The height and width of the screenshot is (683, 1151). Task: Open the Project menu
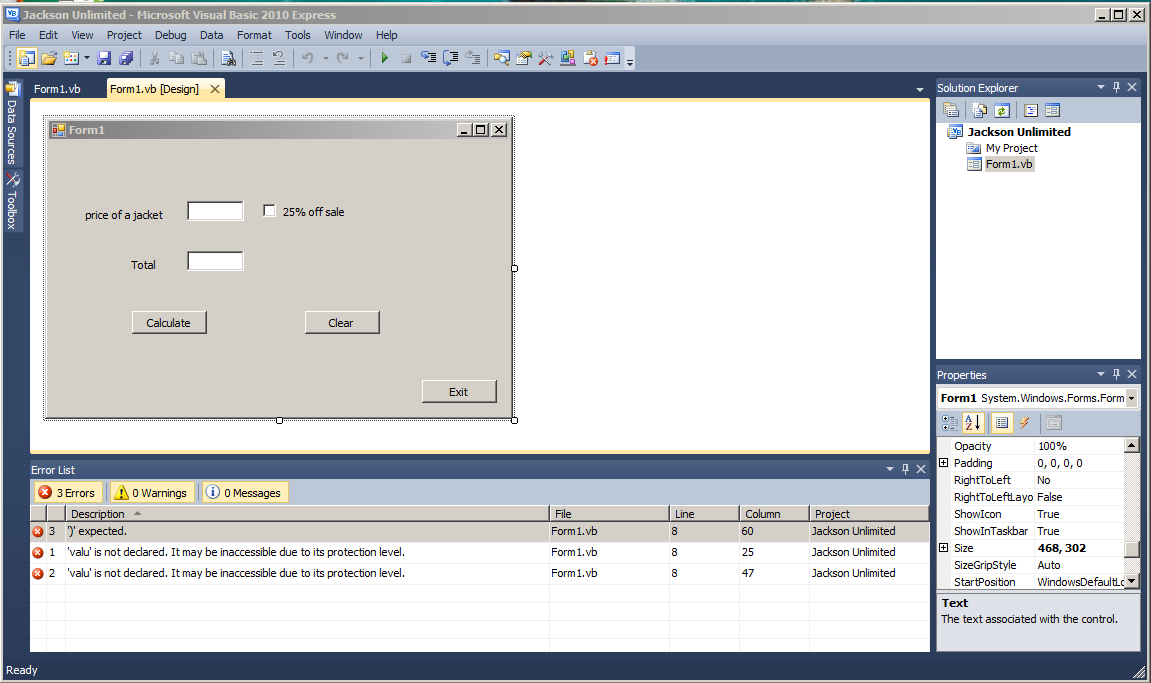[124, 35]
